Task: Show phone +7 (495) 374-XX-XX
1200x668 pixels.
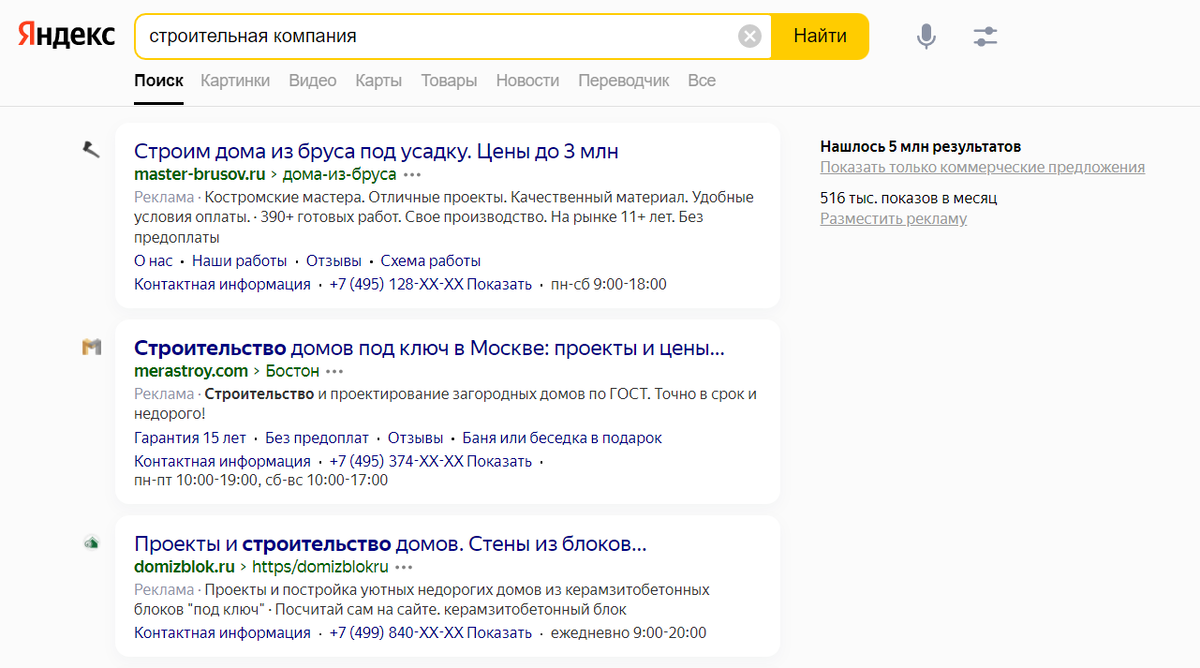Action: tap(431, 462)
